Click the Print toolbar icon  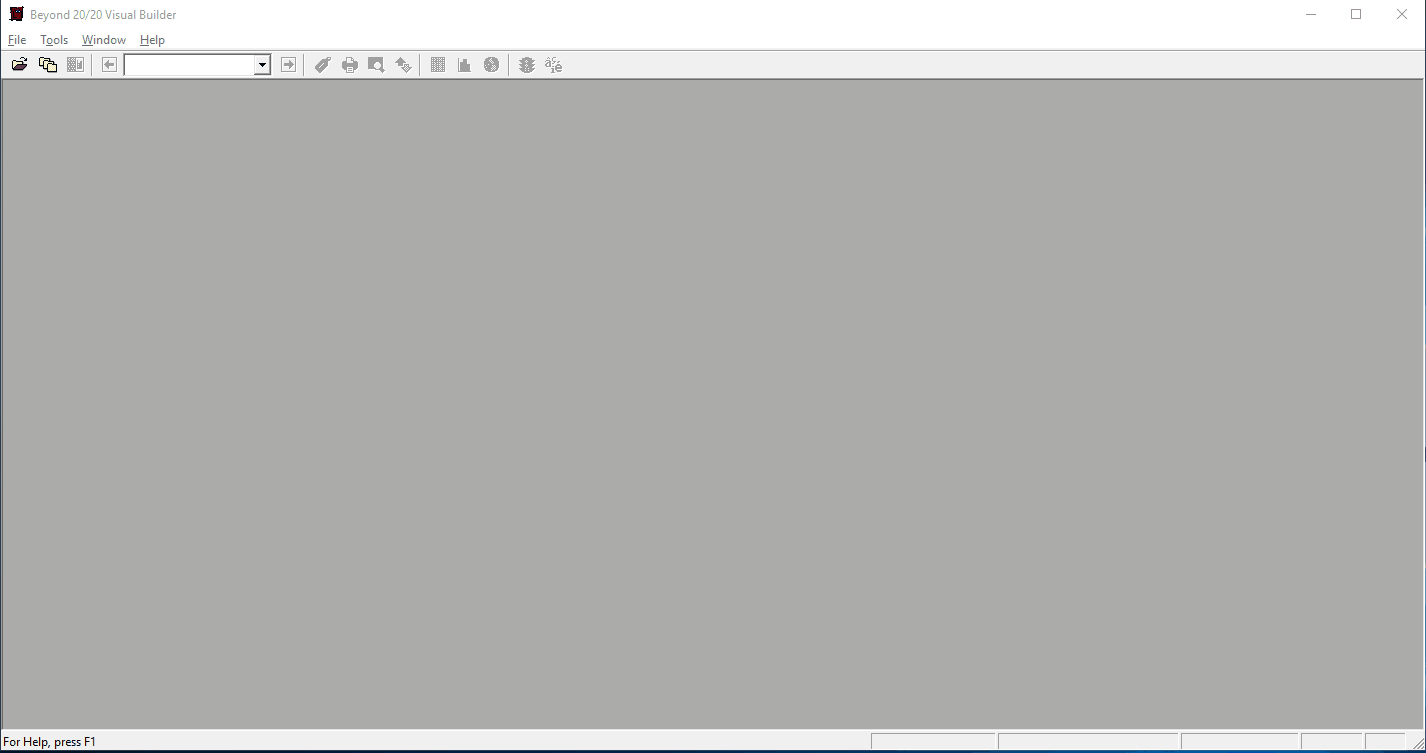[349, 65]
